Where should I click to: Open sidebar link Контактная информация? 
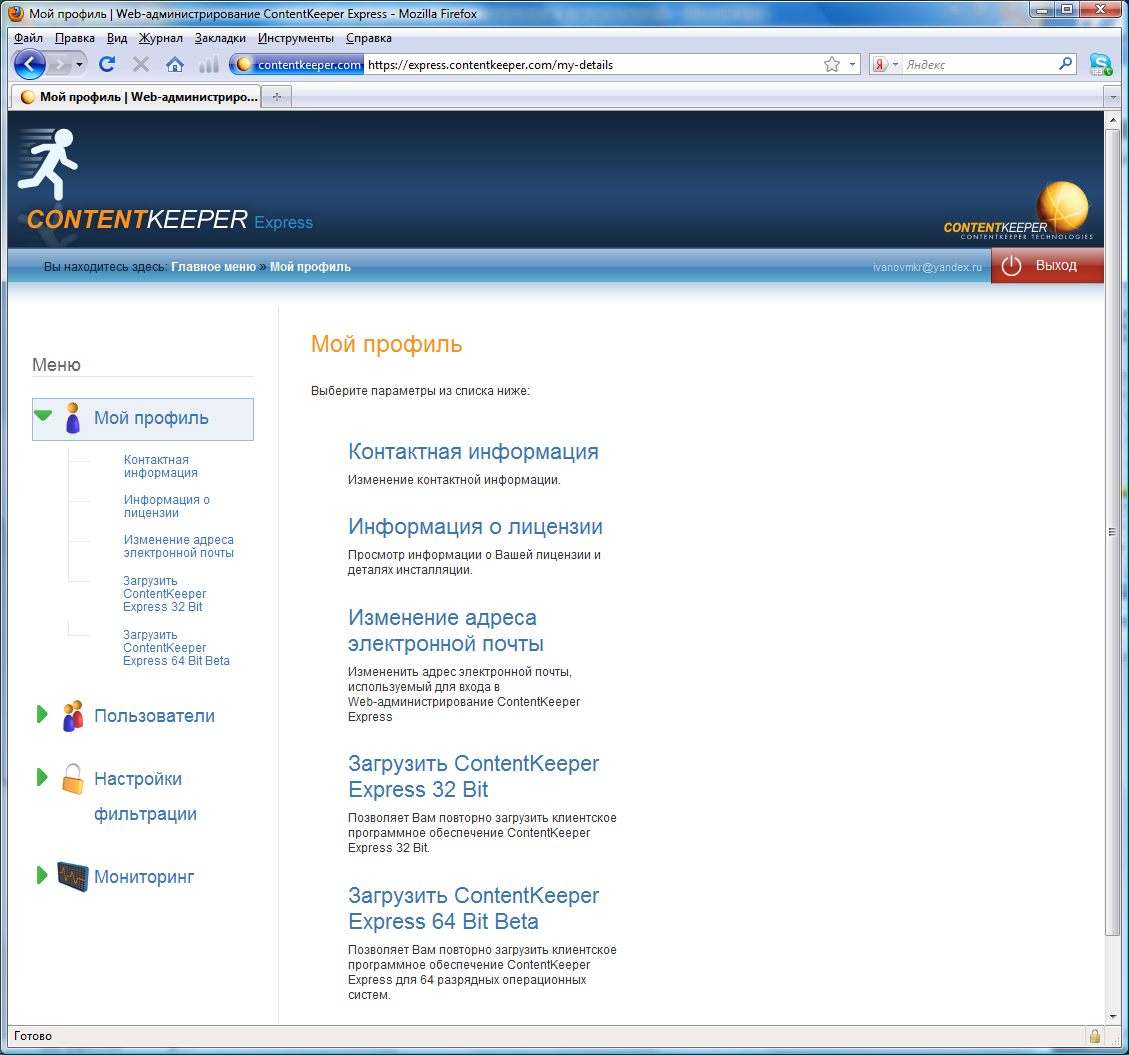[x=161, y=467]
